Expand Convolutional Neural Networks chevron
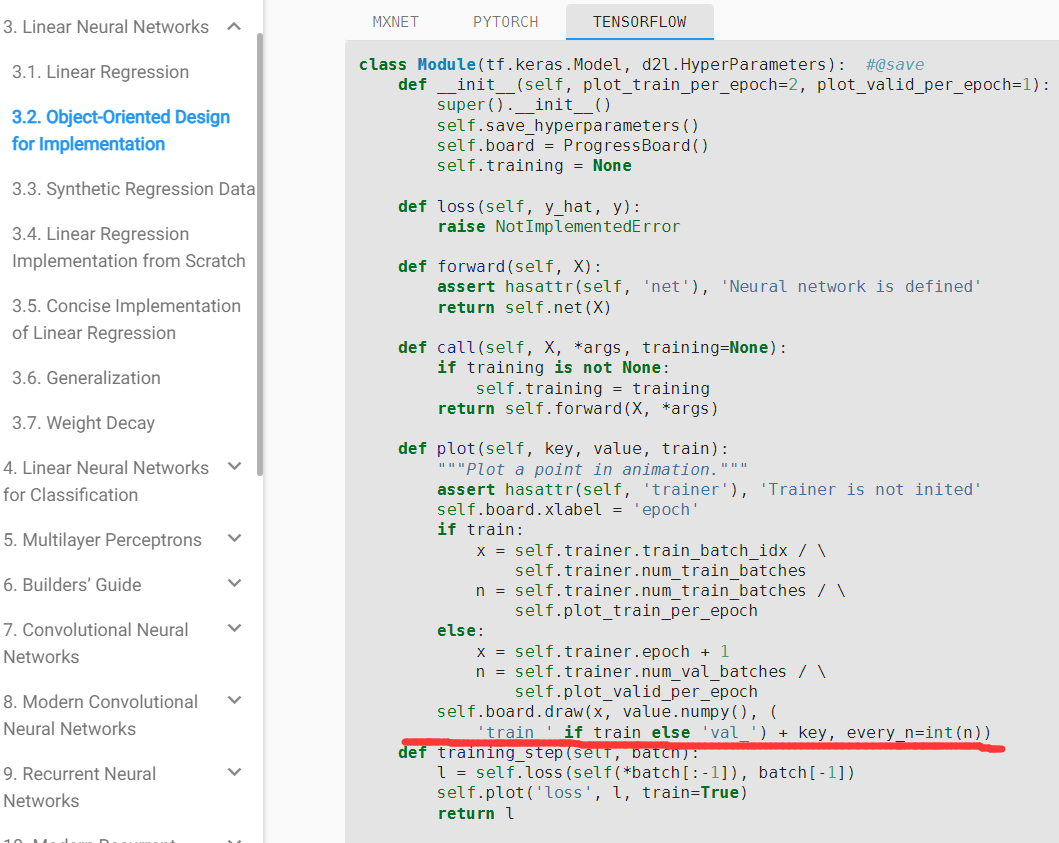 click(234, 628)
